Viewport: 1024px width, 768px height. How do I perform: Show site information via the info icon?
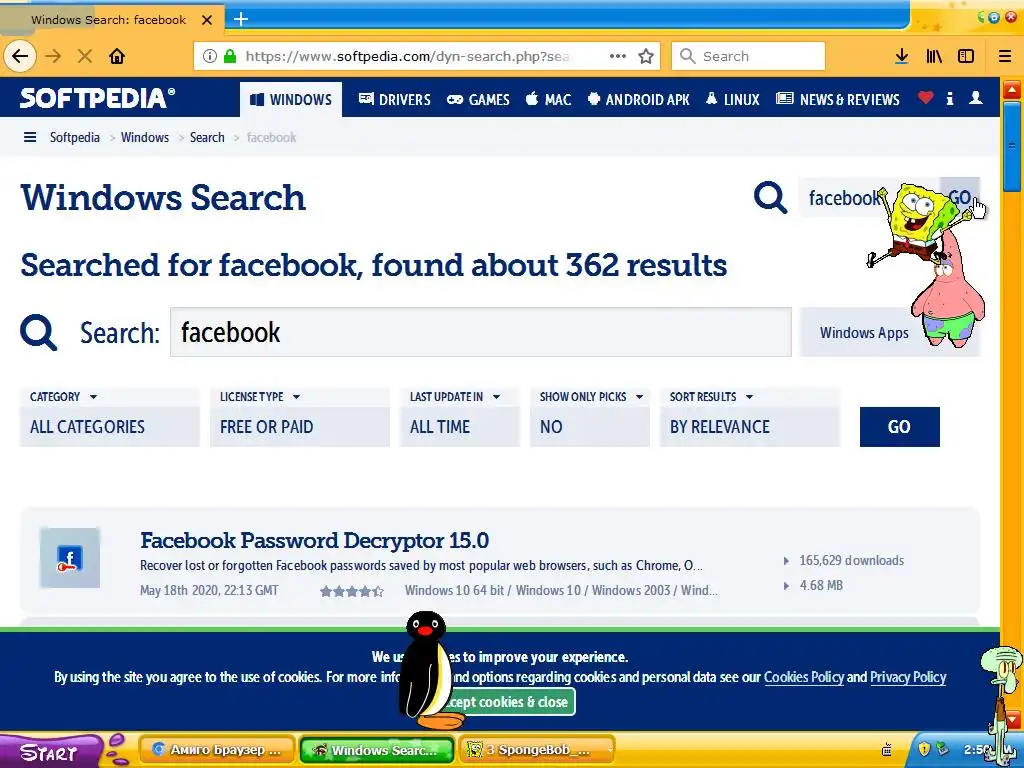209,56
